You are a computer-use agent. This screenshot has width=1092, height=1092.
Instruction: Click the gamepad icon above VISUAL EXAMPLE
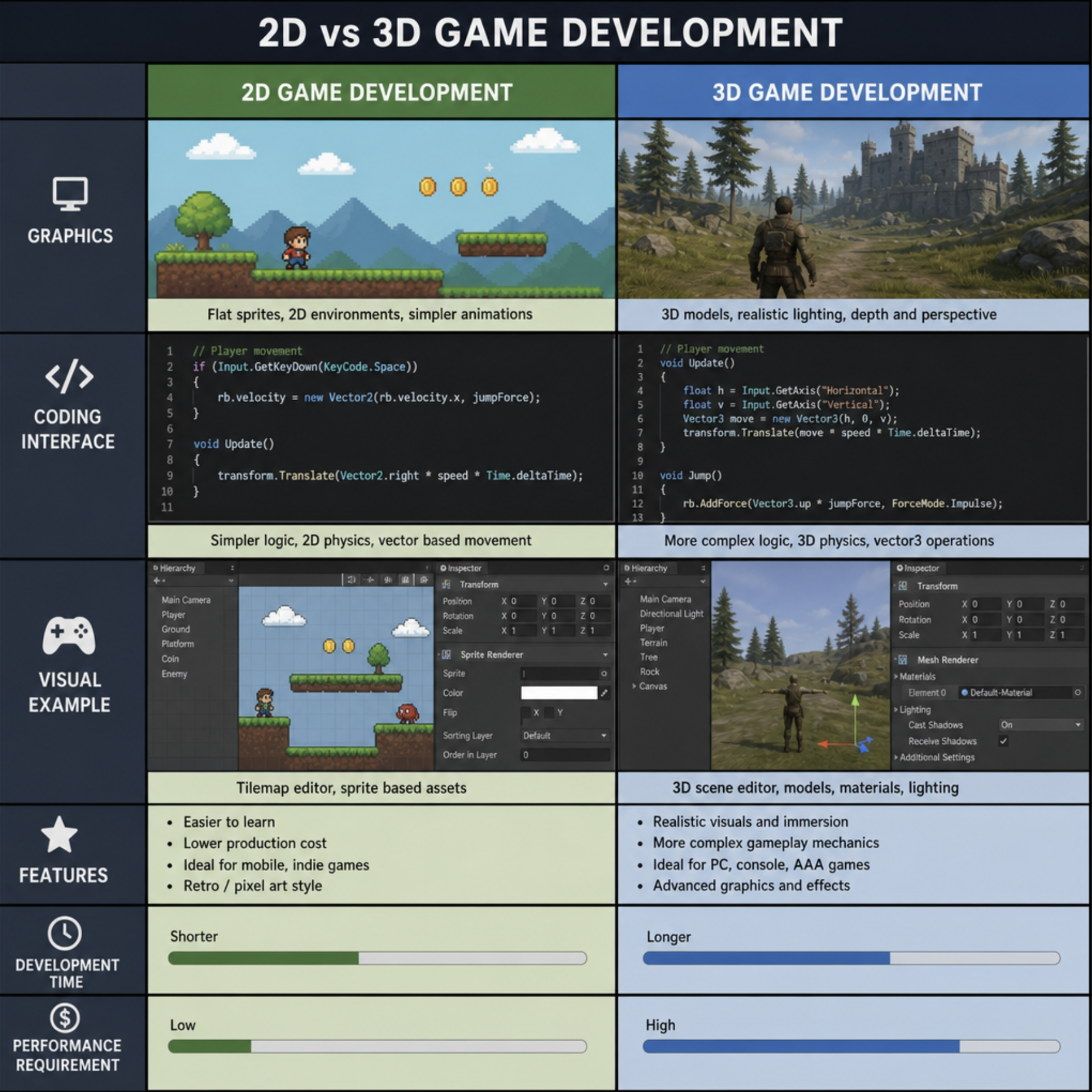click(69, 635)
